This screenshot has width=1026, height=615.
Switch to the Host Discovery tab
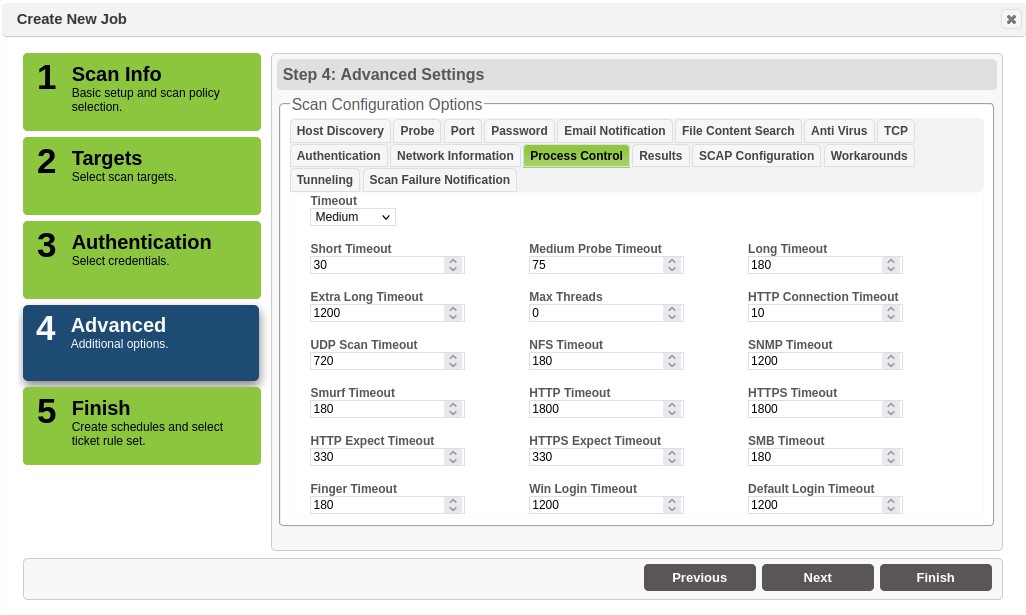pos(340,131)
